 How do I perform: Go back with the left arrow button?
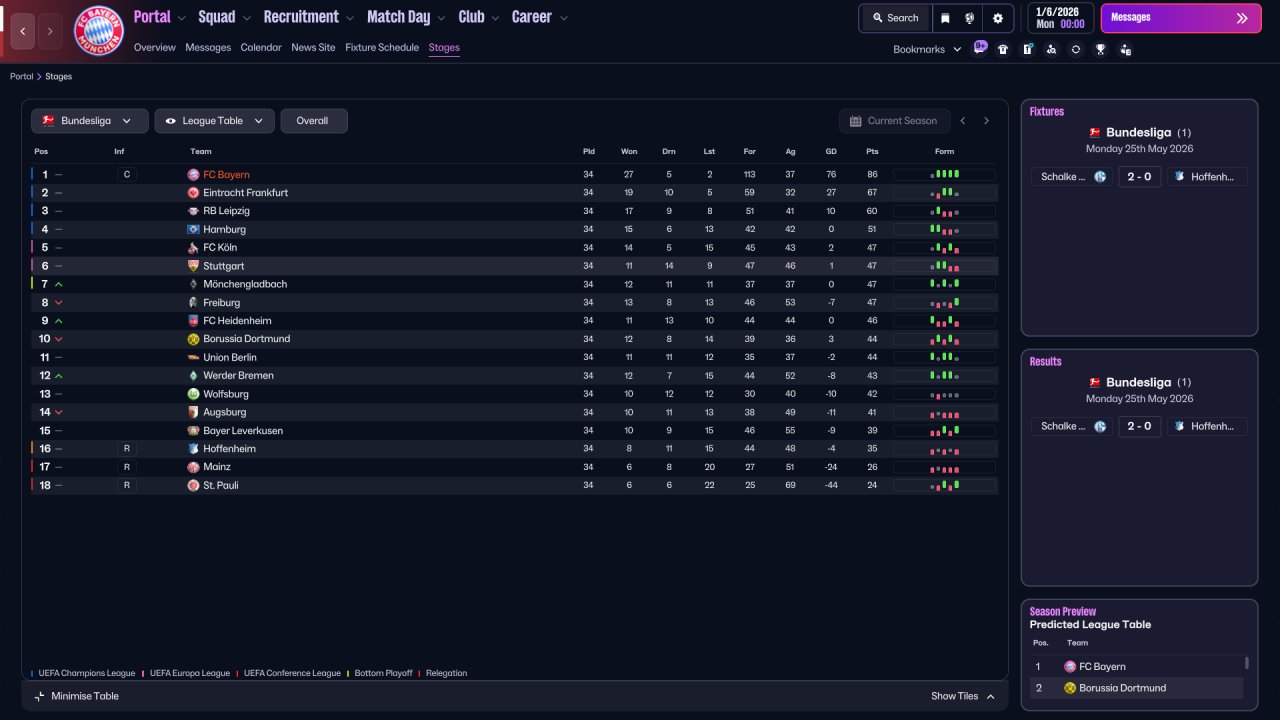coord(23,31)
